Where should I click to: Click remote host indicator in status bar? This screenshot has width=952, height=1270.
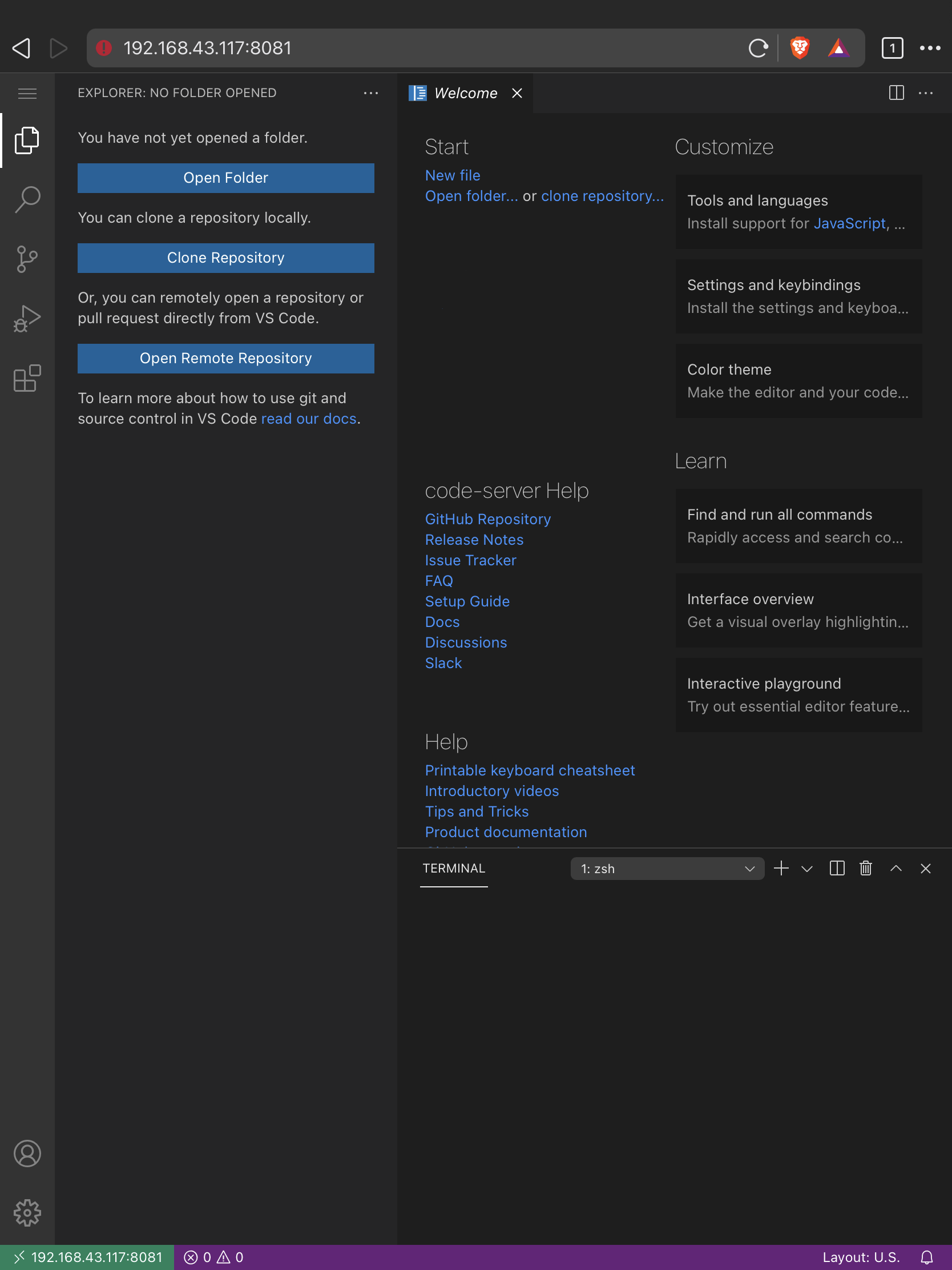tap(87, 1257)
